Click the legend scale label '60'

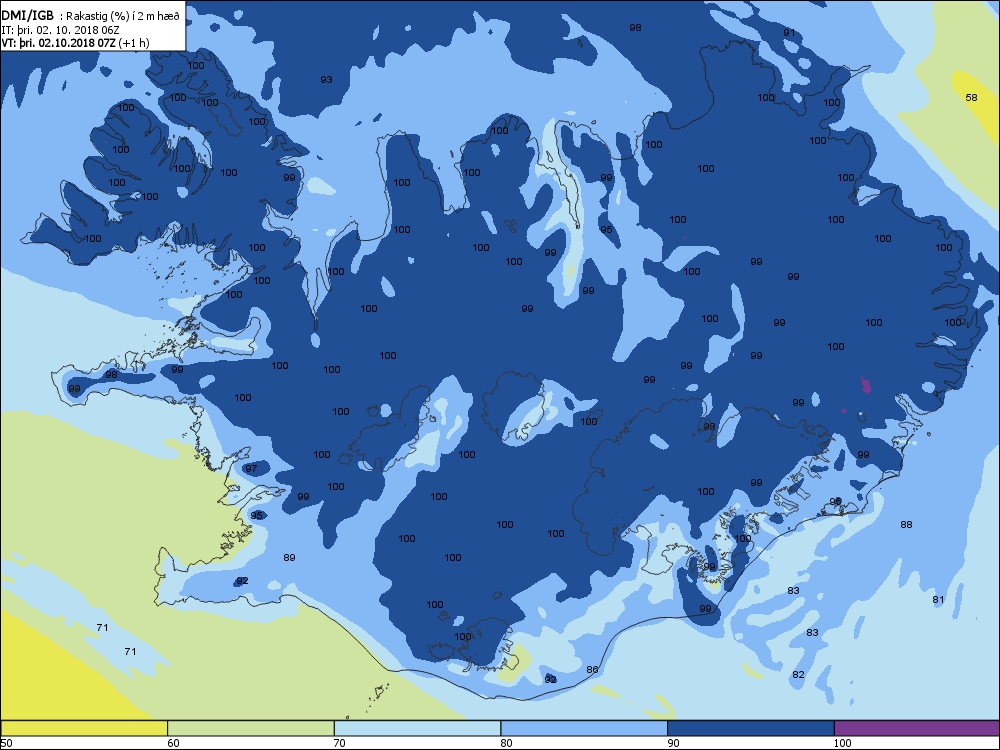click(x=173, y=743)
